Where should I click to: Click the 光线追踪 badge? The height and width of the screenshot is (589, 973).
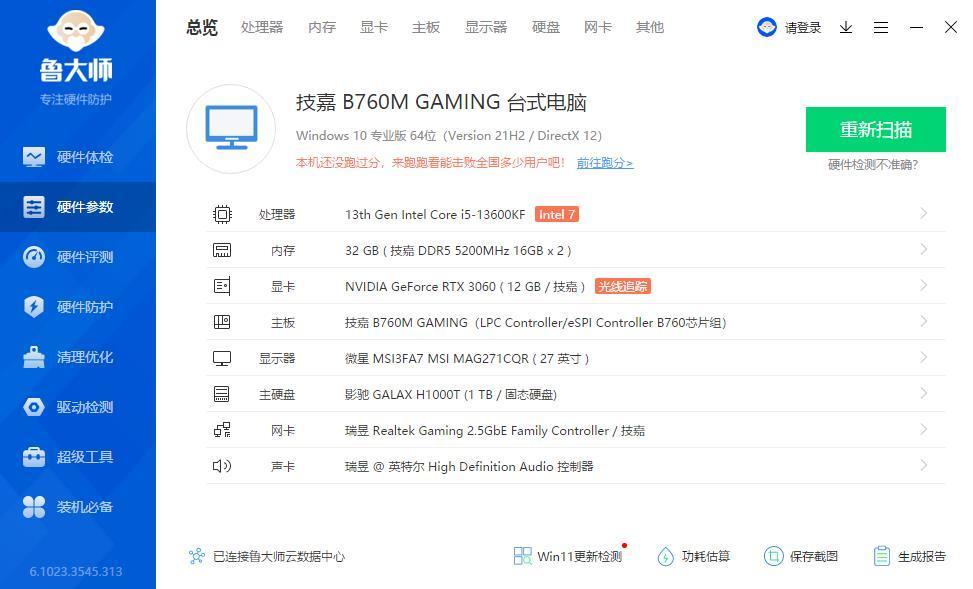point(622,286)
